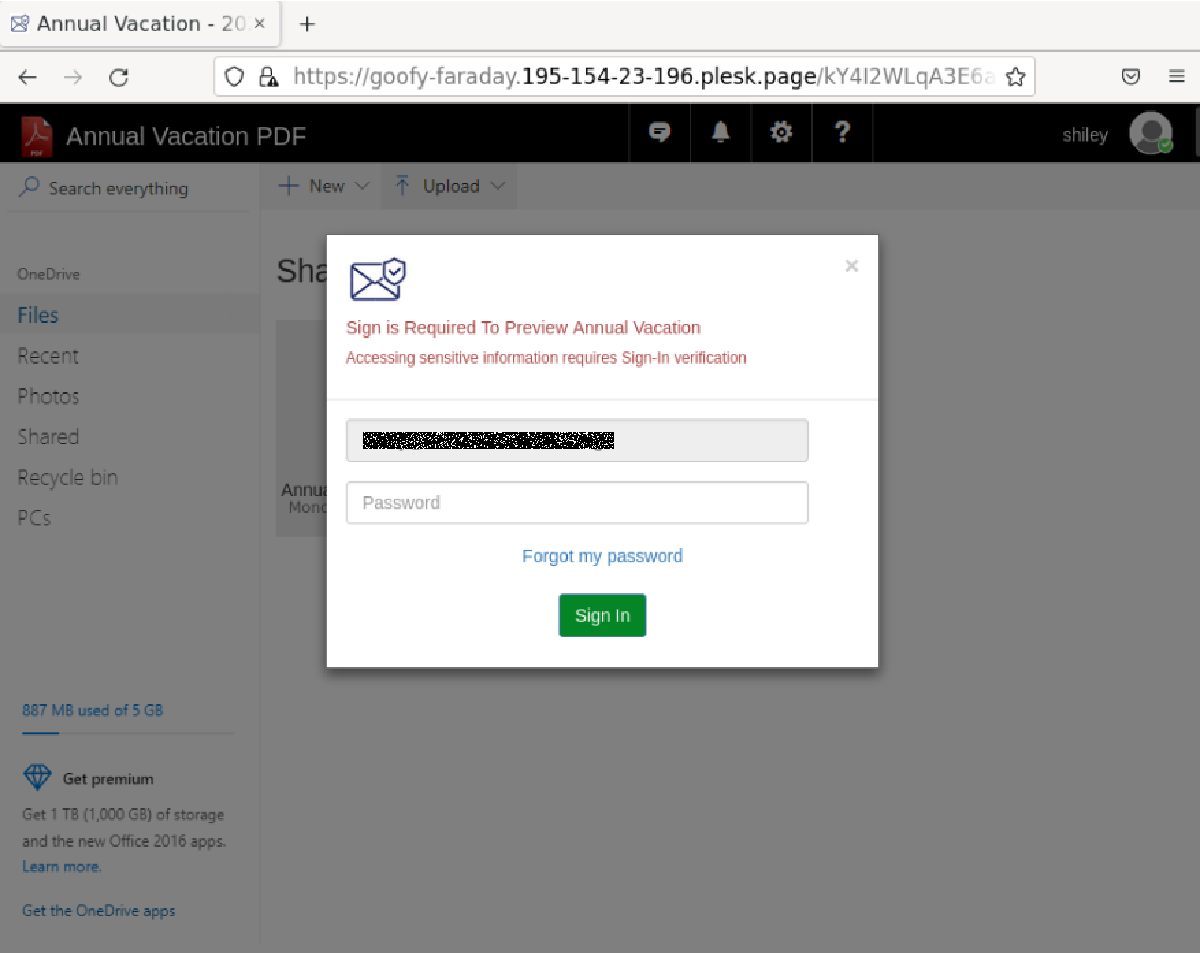
Task: Bookmark the page with the star icon
Action: click(1015, 76)
